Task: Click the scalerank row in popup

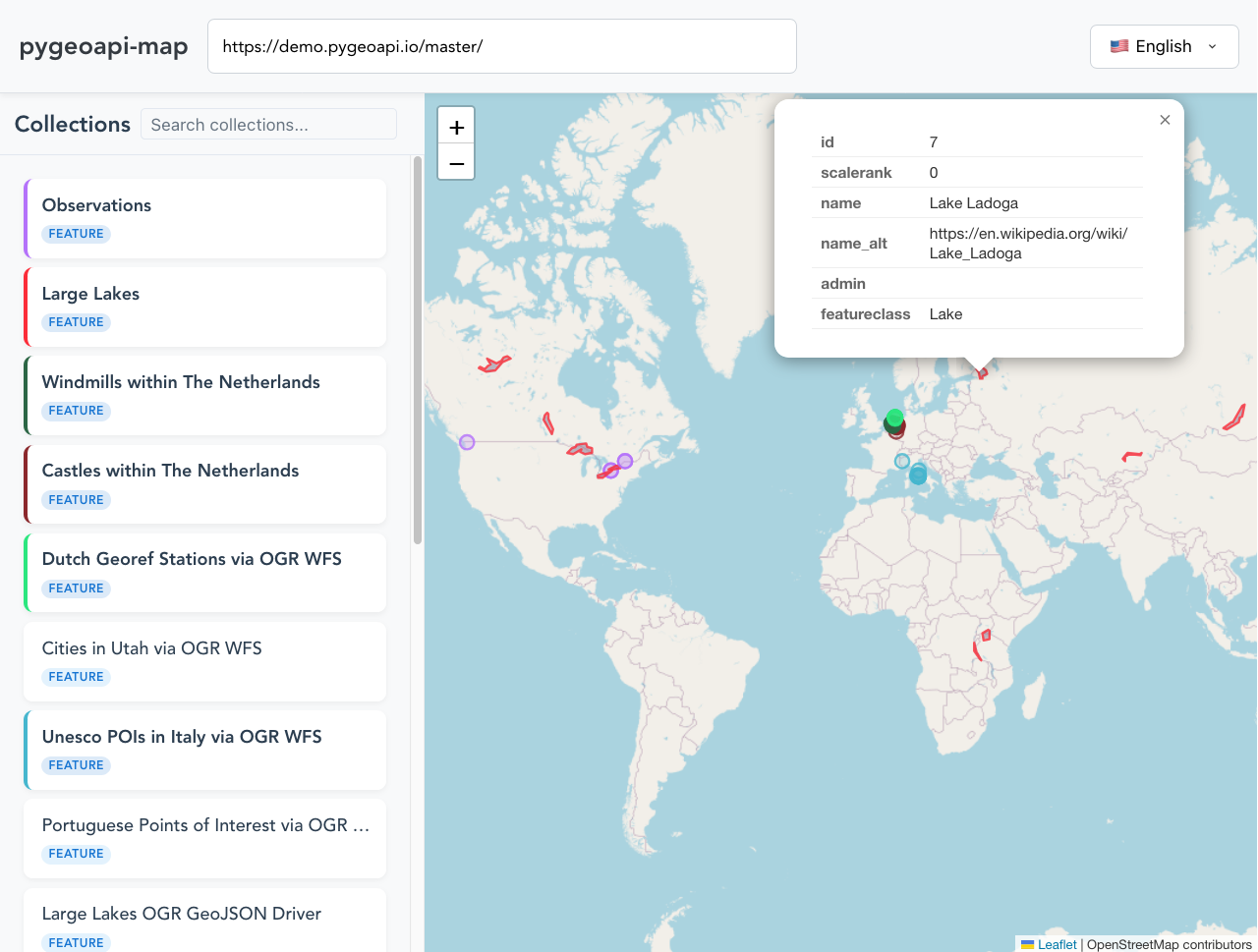Action: click(x=978, y=173)
